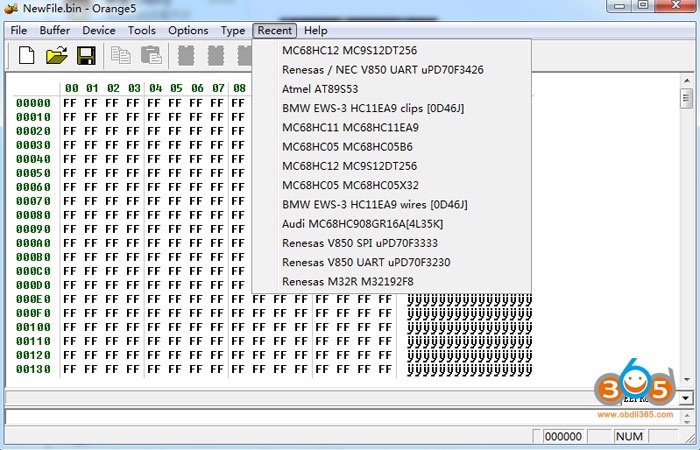Click first FF byte in row 00000

pyautogui.click(x=70, y=103)
